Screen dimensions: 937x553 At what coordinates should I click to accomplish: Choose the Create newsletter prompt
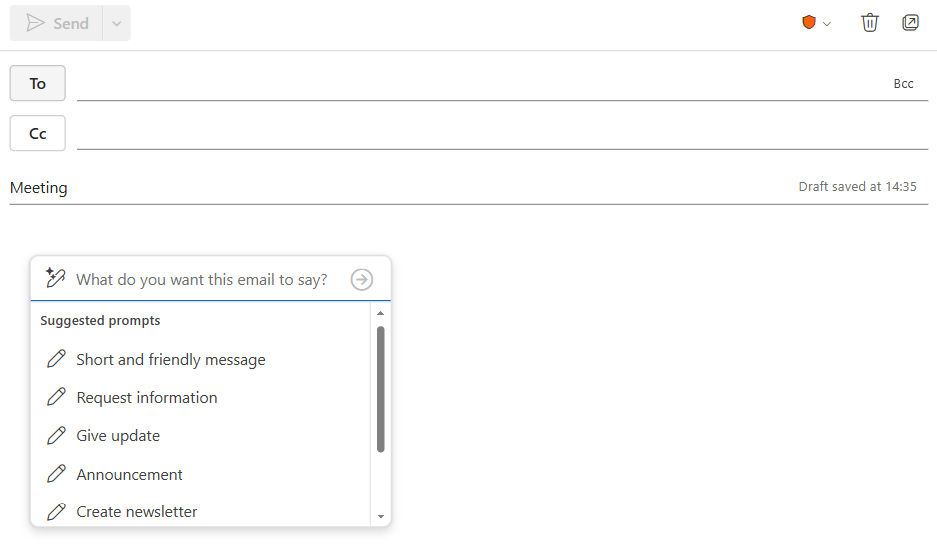(x=137, y=512)
